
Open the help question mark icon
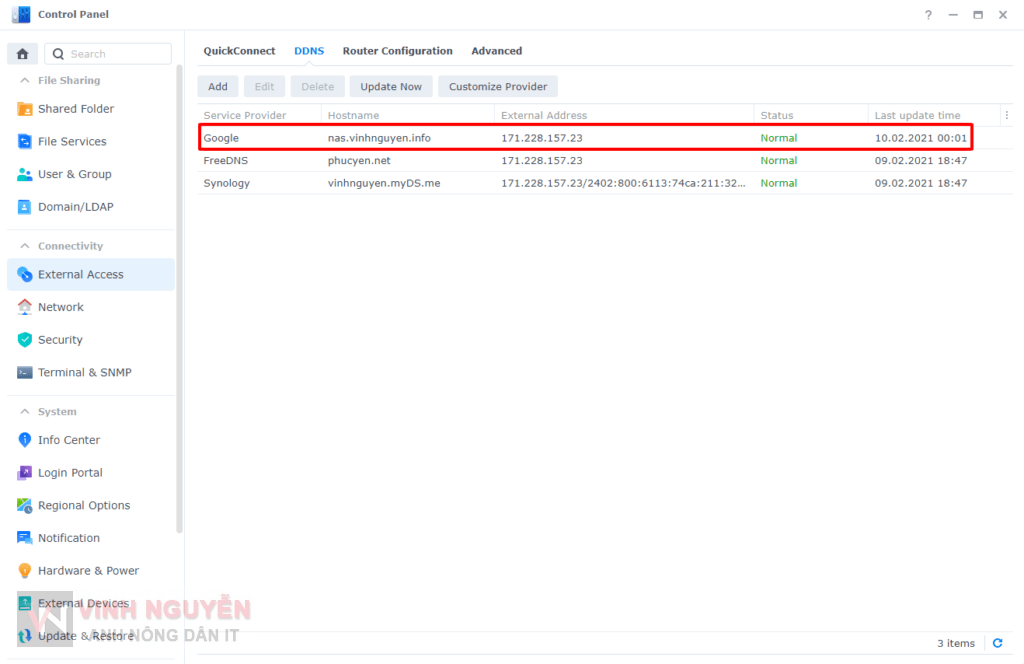(928, 15)
